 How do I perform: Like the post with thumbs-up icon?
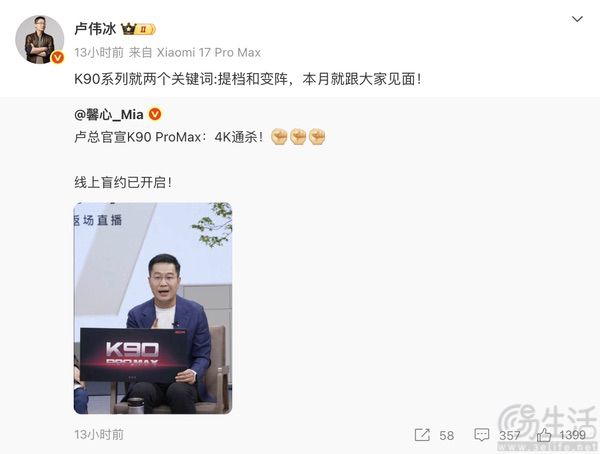(x=544, y=435)
